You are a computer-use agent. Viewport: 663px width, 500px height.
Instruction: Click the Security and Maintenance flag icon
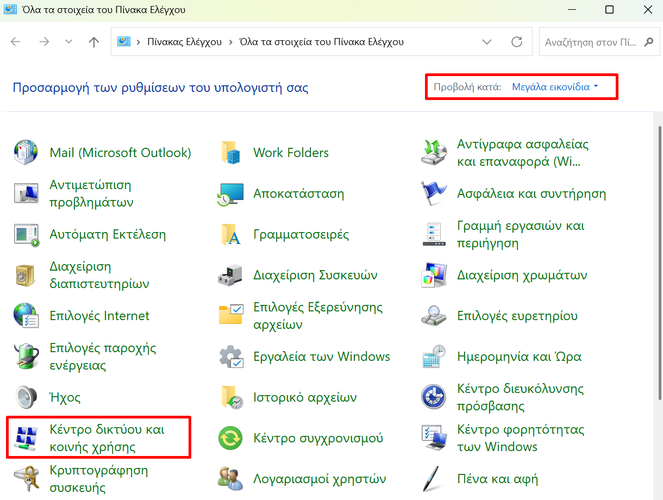[434, 193]
